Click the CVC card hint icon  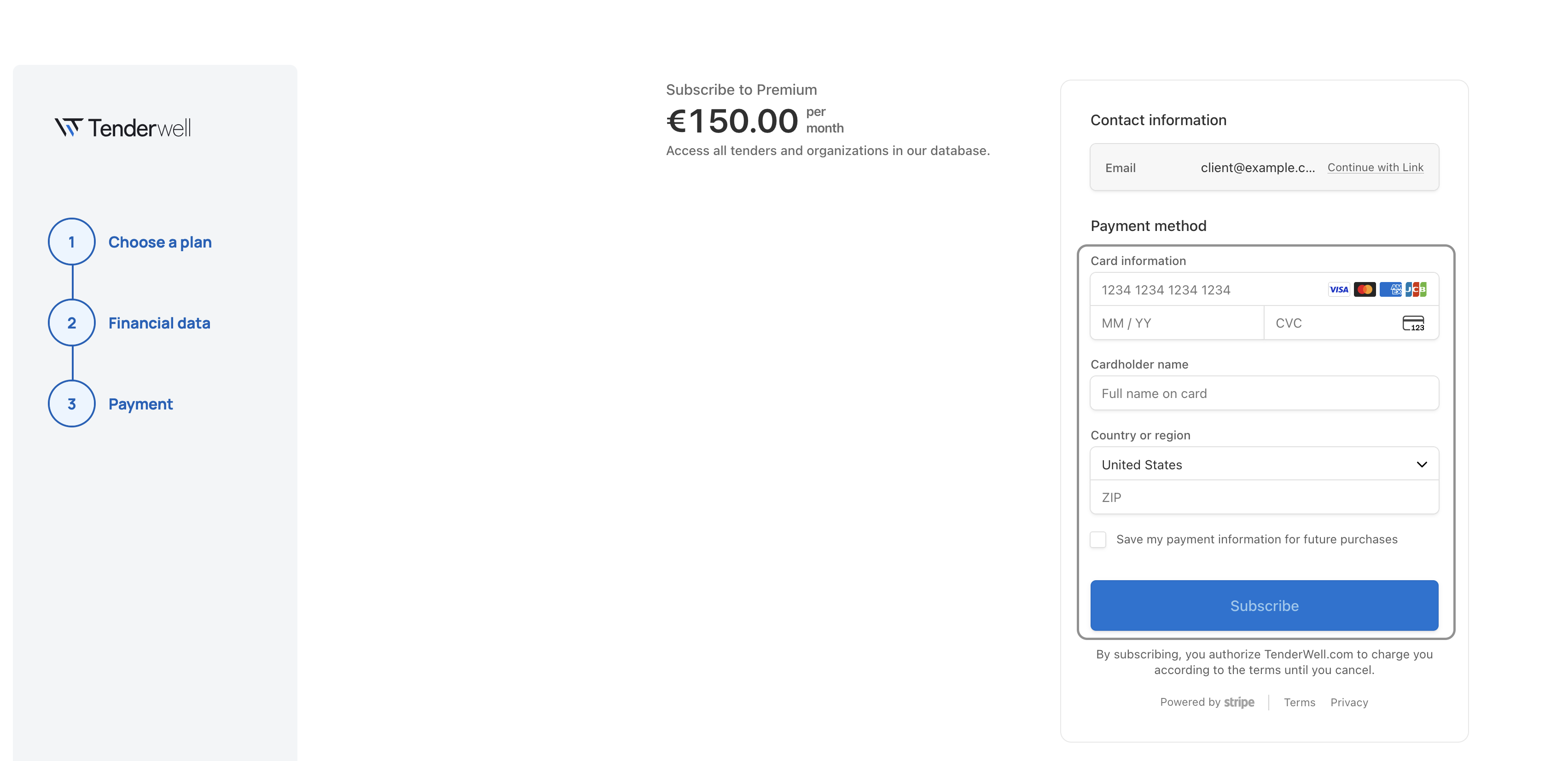click(x=1413, y=323)
